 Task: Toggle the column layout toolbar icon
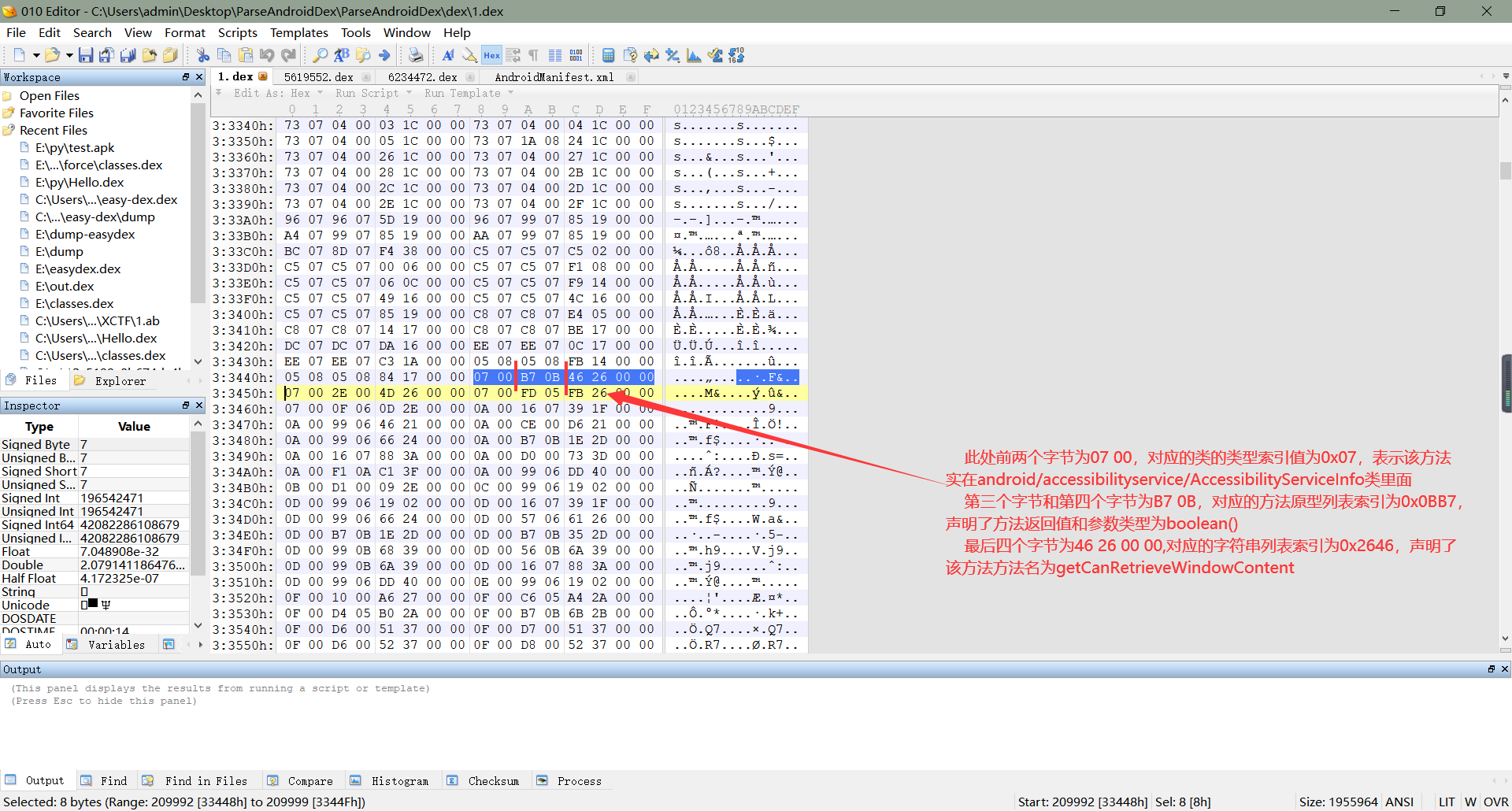555,55
